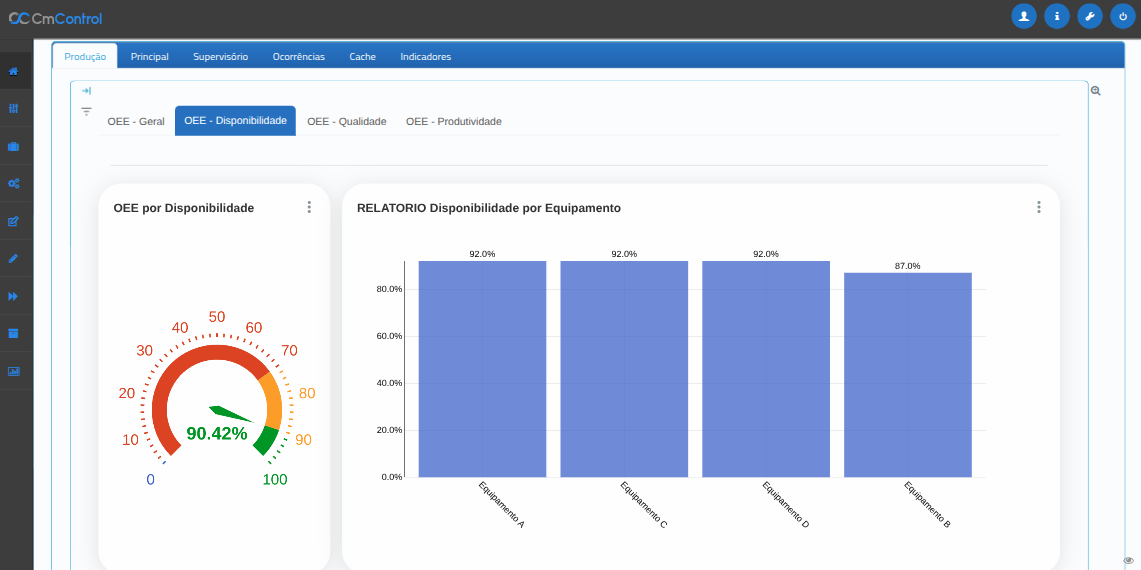Open the bar chart icon in the sidebar

14,371
